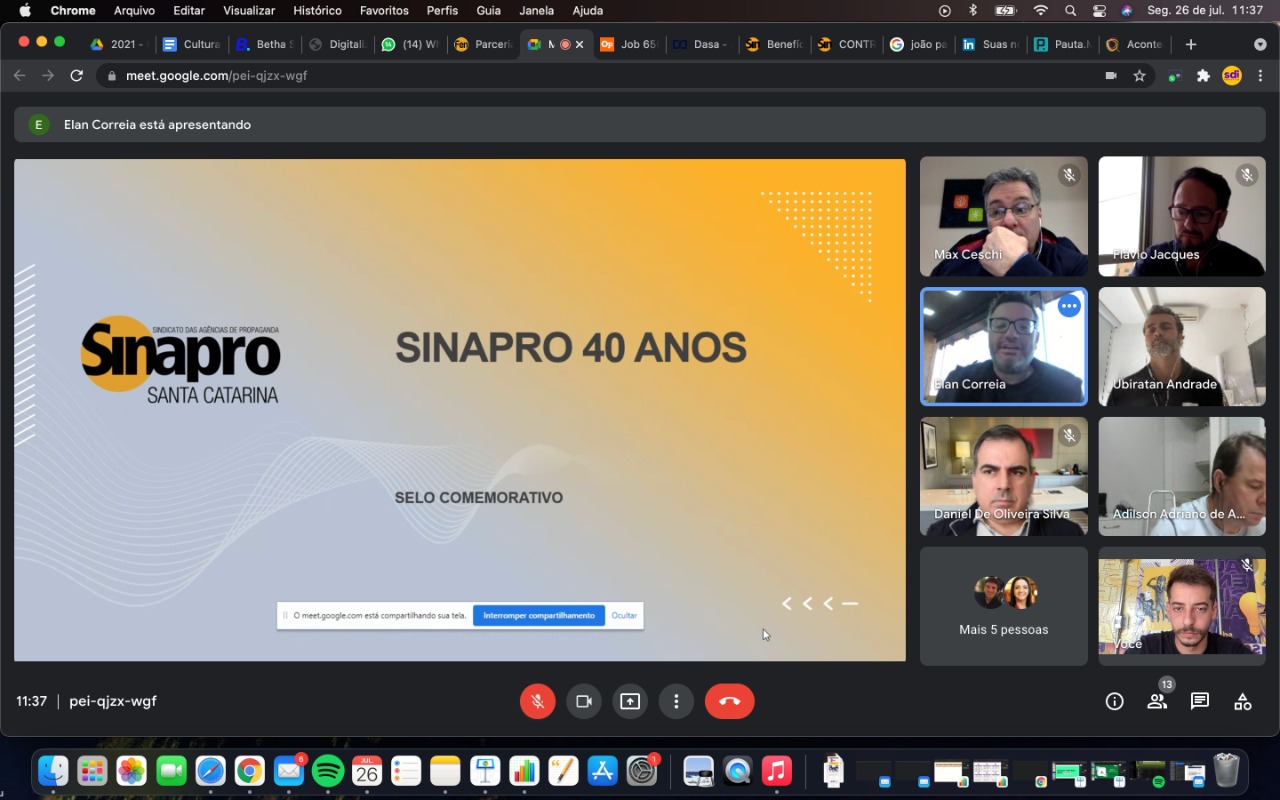Viewport: 1280px width, 800px height.
Task: Switch to the Pauta tab
Action: 1062,44
